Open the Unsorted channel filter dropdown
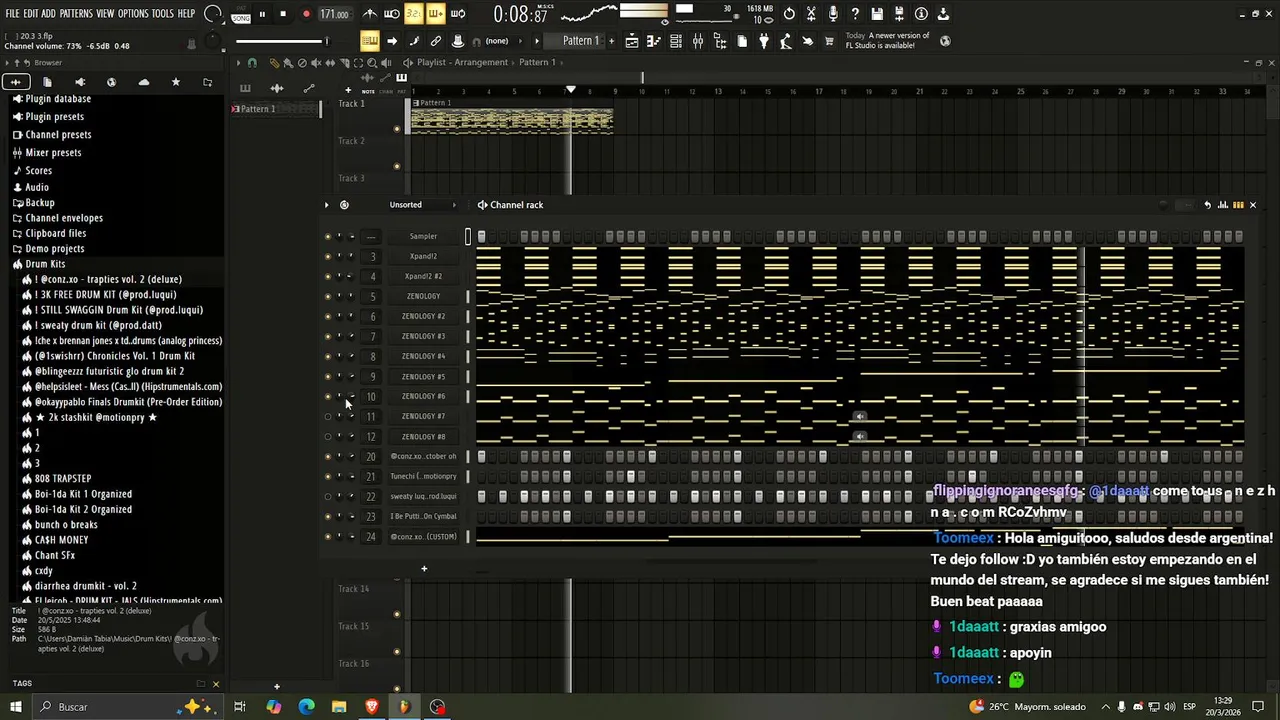The height and width of the screenshot is (720, 1280). tap(423, 205)
